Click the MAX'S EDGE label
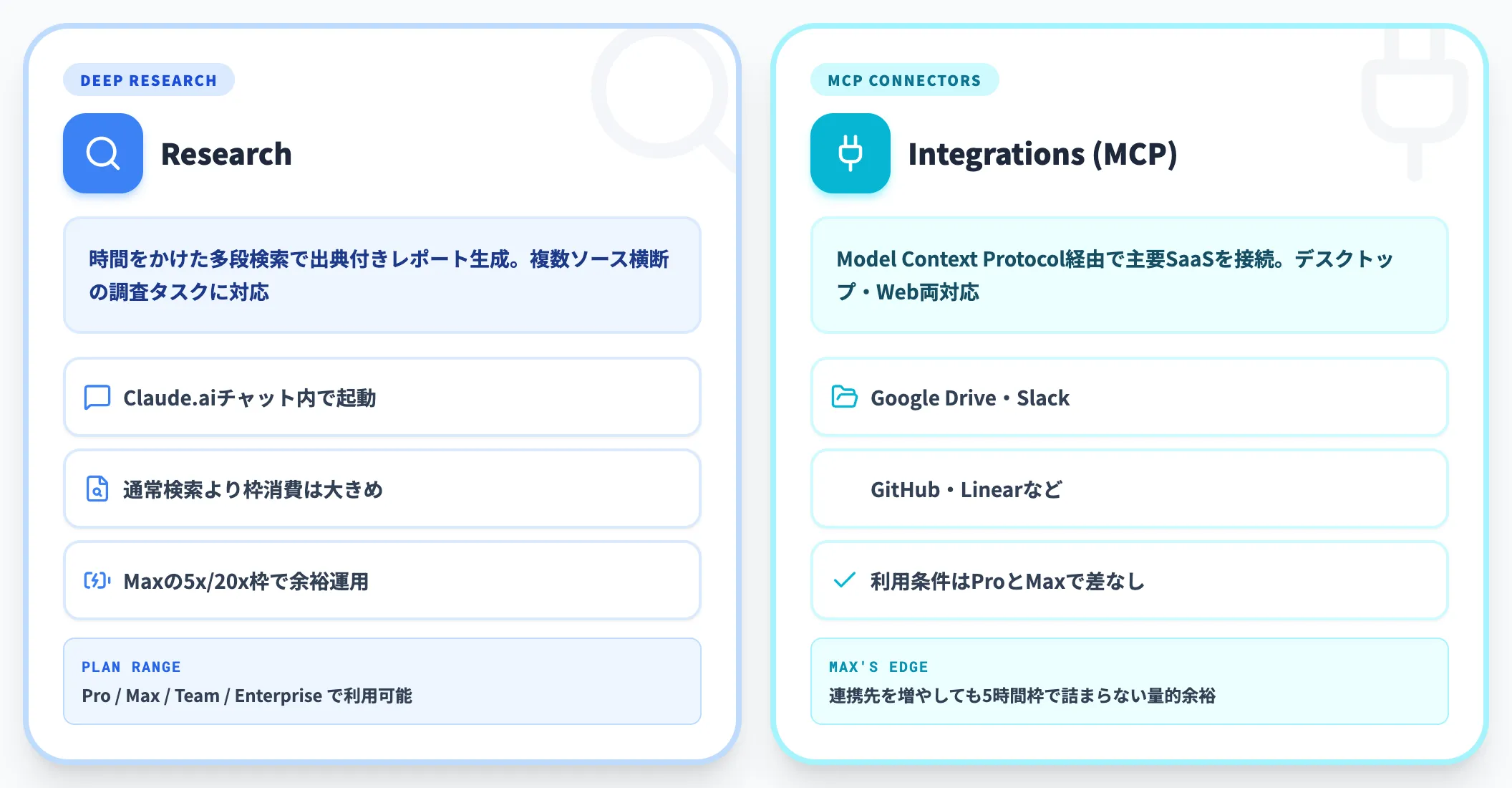Viewport: 1512px width, 788px height. tap(878, 667)
